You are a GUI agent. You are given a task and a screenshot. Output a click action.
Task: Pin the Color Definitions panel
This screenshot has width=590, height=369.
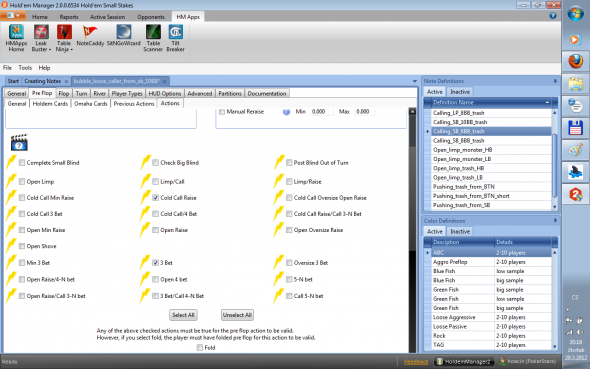click(x=555, y=221)
